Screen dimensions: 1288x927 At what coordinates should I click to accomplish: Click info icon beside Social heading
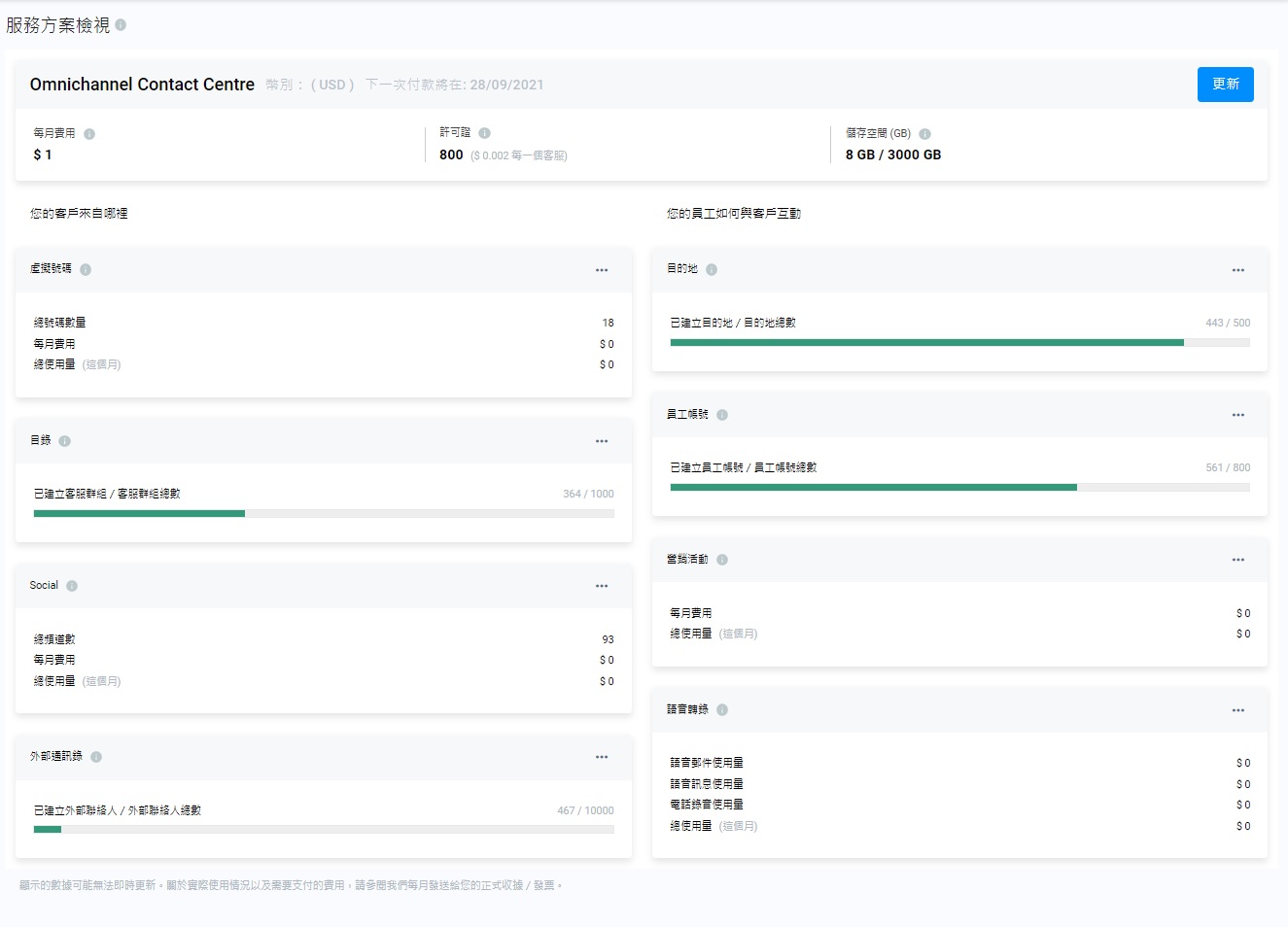point(72,586)
